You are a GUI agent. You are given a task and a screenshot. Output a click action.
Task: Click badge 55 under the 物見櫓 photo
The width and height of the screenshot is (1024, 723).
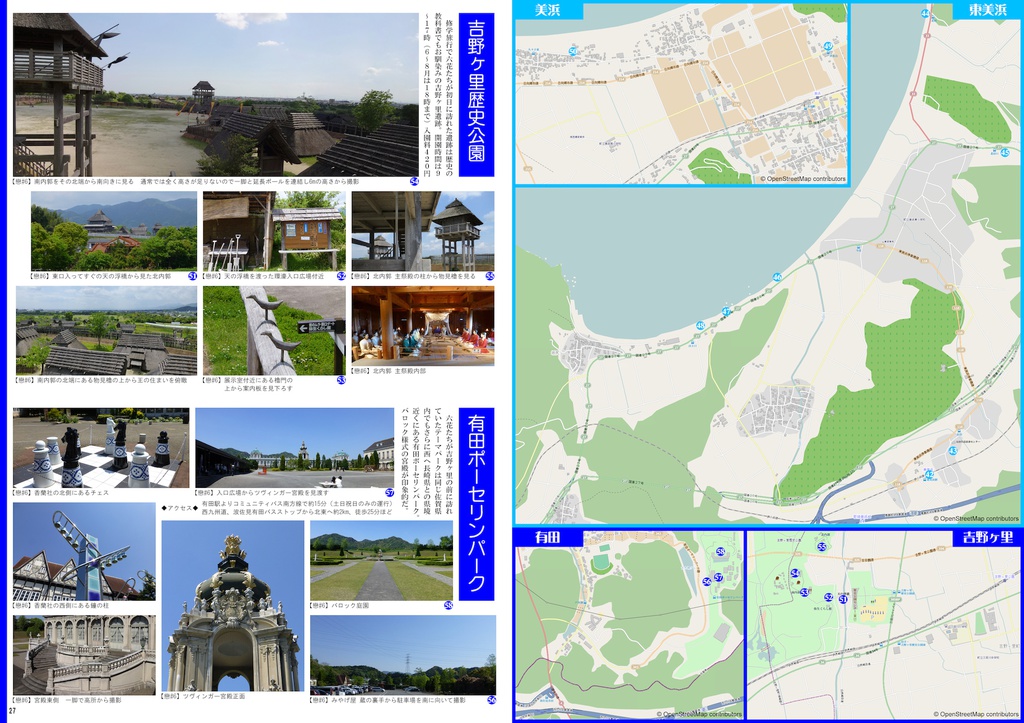[490, 276]
